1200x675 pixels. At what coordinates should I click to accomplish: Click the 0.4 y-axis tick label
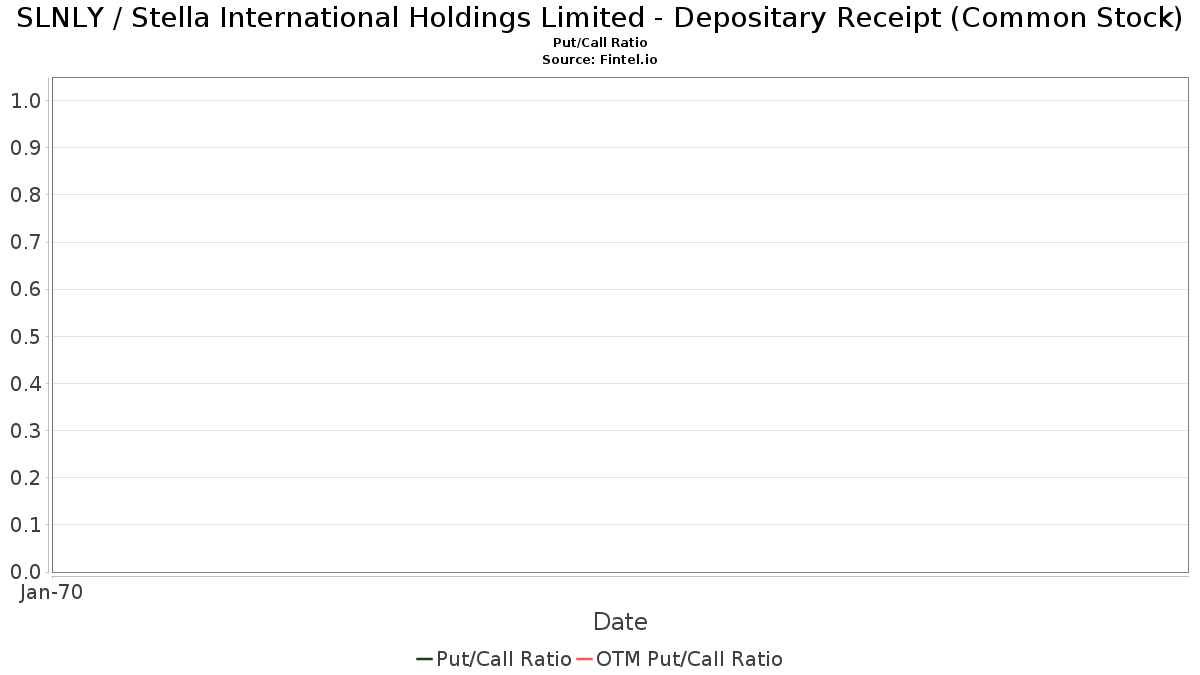point(25,384)
